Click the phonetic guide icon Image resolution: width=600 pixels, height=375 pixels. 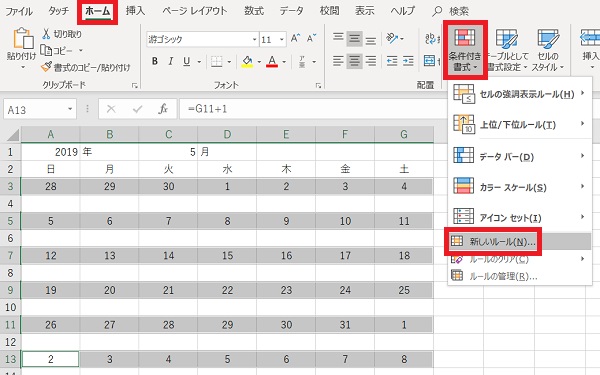point(302,61)
